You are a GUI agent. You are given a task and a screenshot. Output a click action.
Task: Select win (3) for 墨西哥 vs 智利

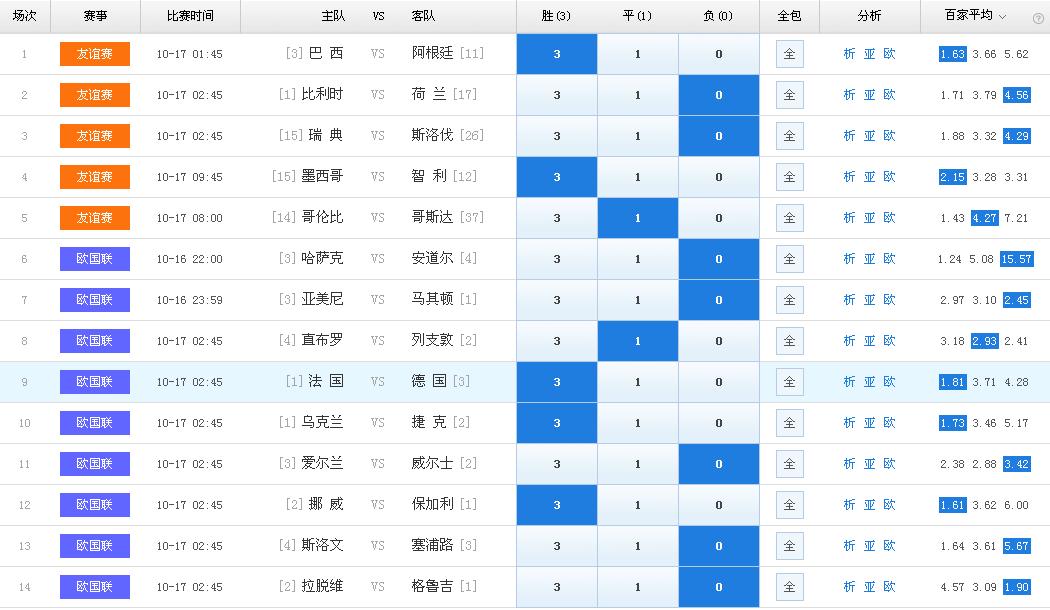click(x=557, y=177)
